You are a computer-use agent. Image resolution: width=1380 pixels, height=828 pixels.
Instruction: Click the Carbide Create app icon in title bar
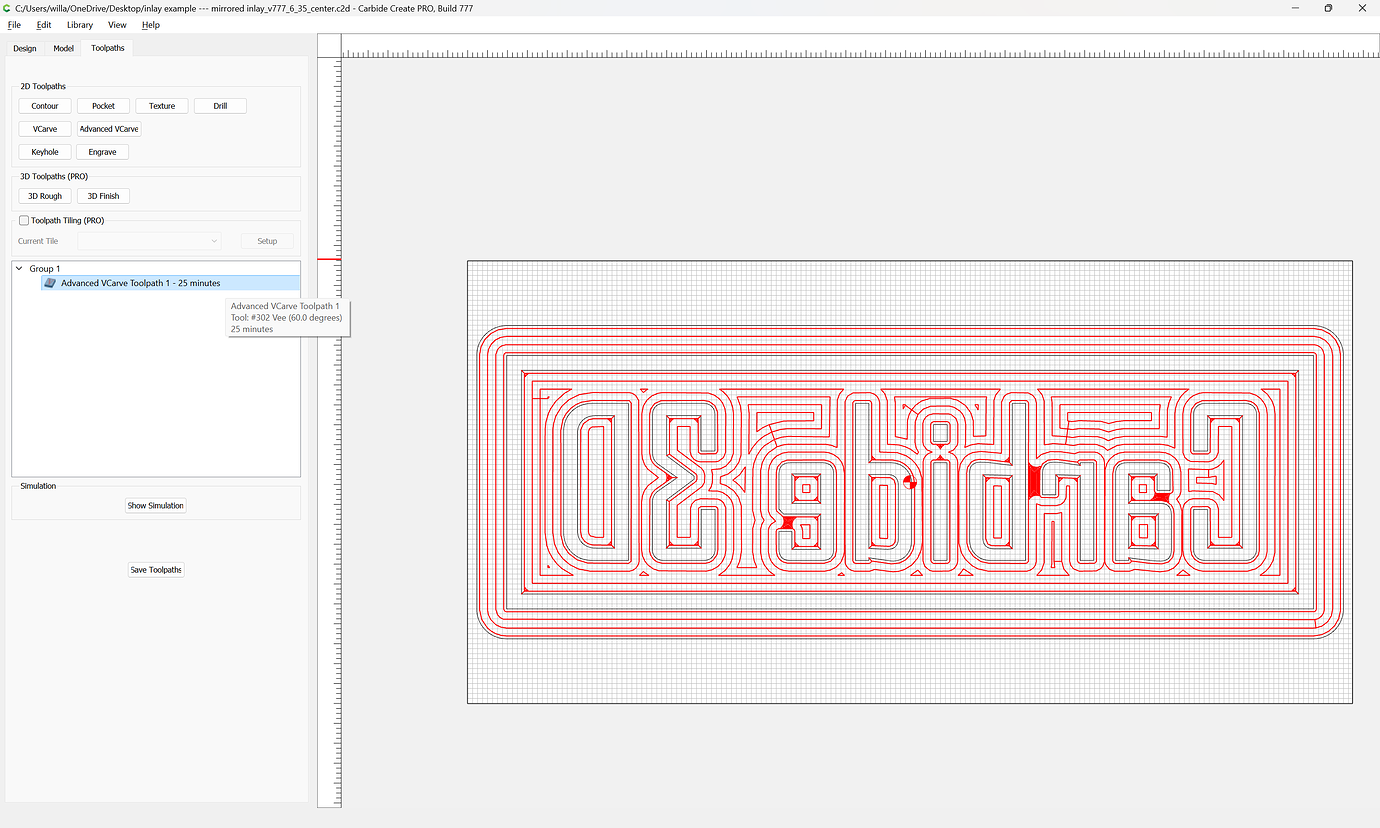point(8,8)
